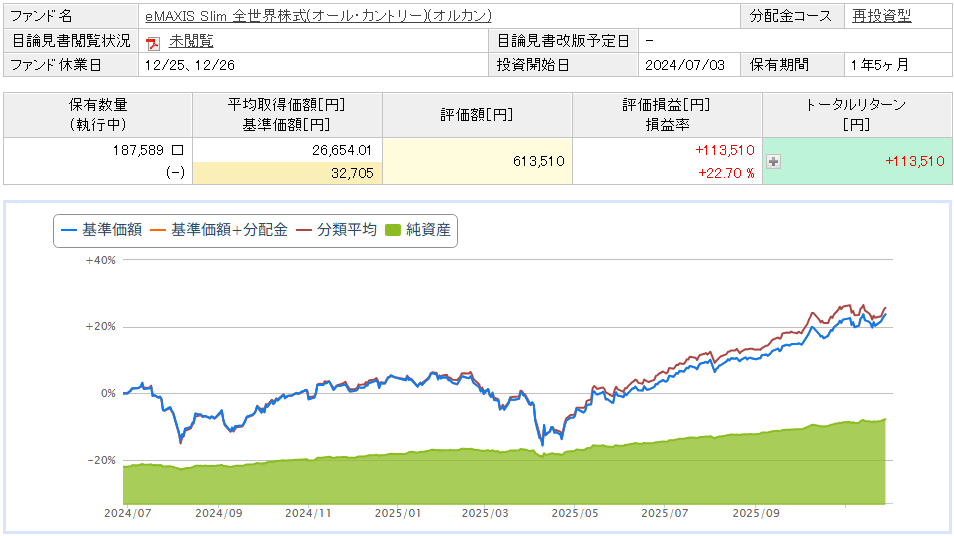Click the orange 基準価額+分配金 legend line marker
This screenshot has width=954, height=536.
click(158, 229)
